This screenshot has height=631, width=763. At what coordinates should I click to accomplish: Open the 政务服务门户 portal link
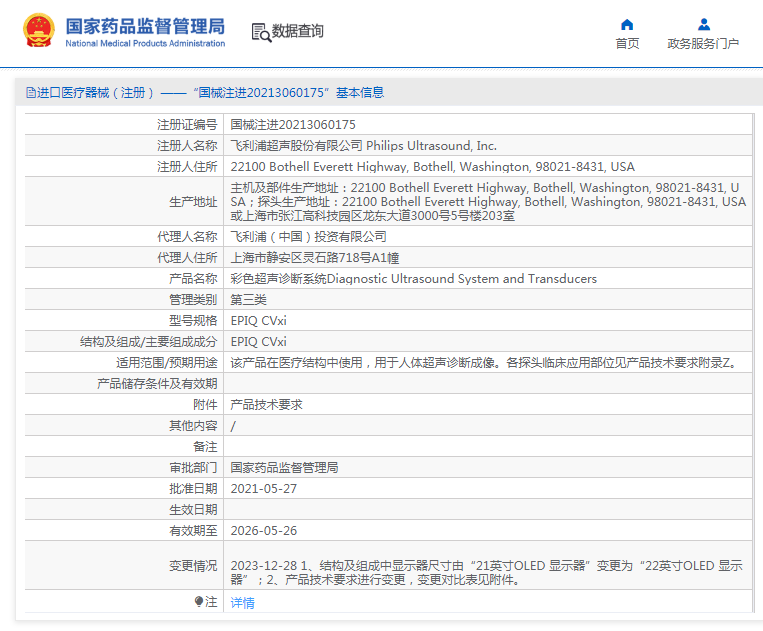click(703, 44)
